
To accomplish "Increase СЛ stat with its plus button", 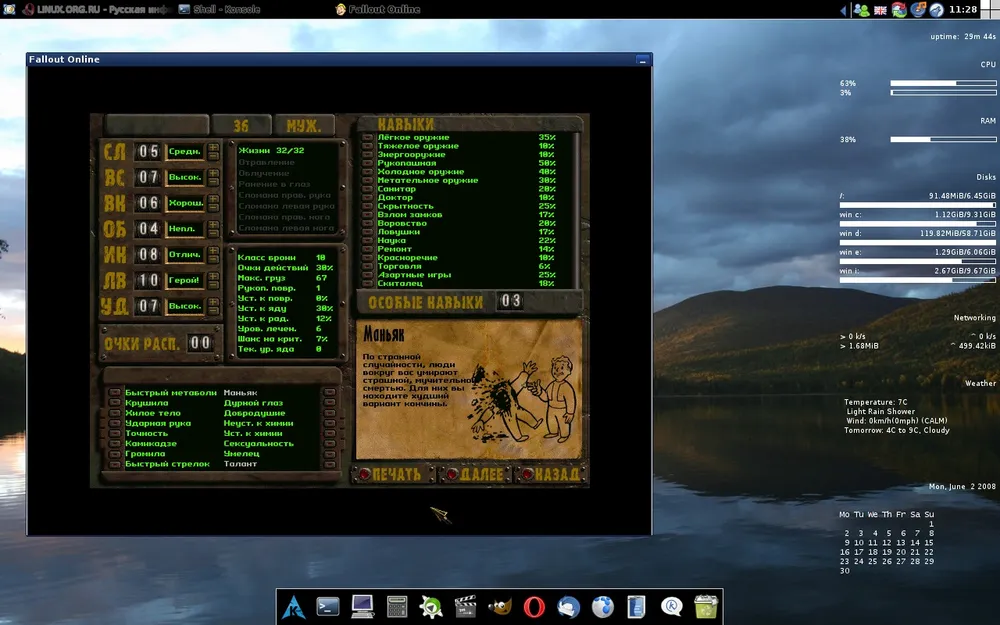I will point(213,147).
